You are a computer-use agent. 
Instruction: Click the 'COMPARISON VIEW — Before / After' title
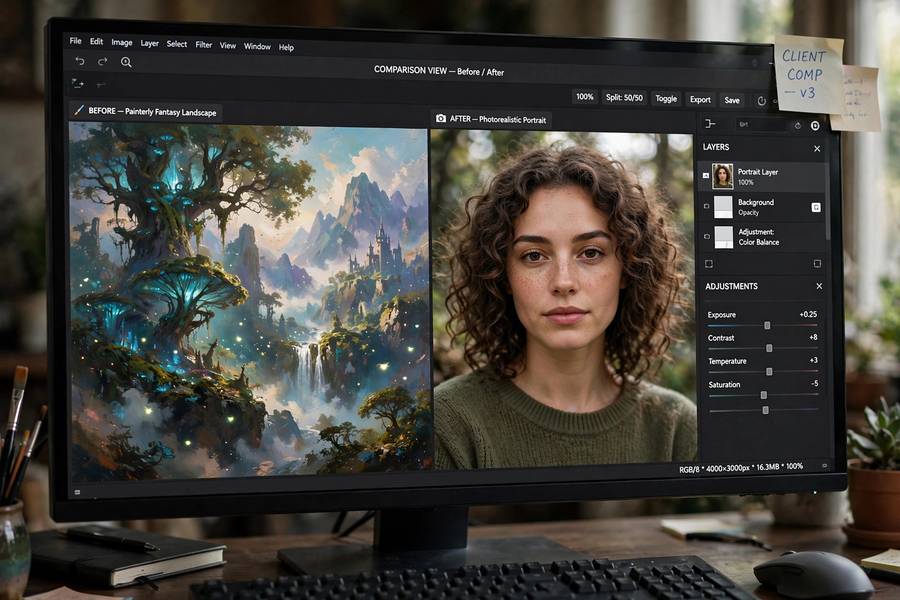[439, 71]
